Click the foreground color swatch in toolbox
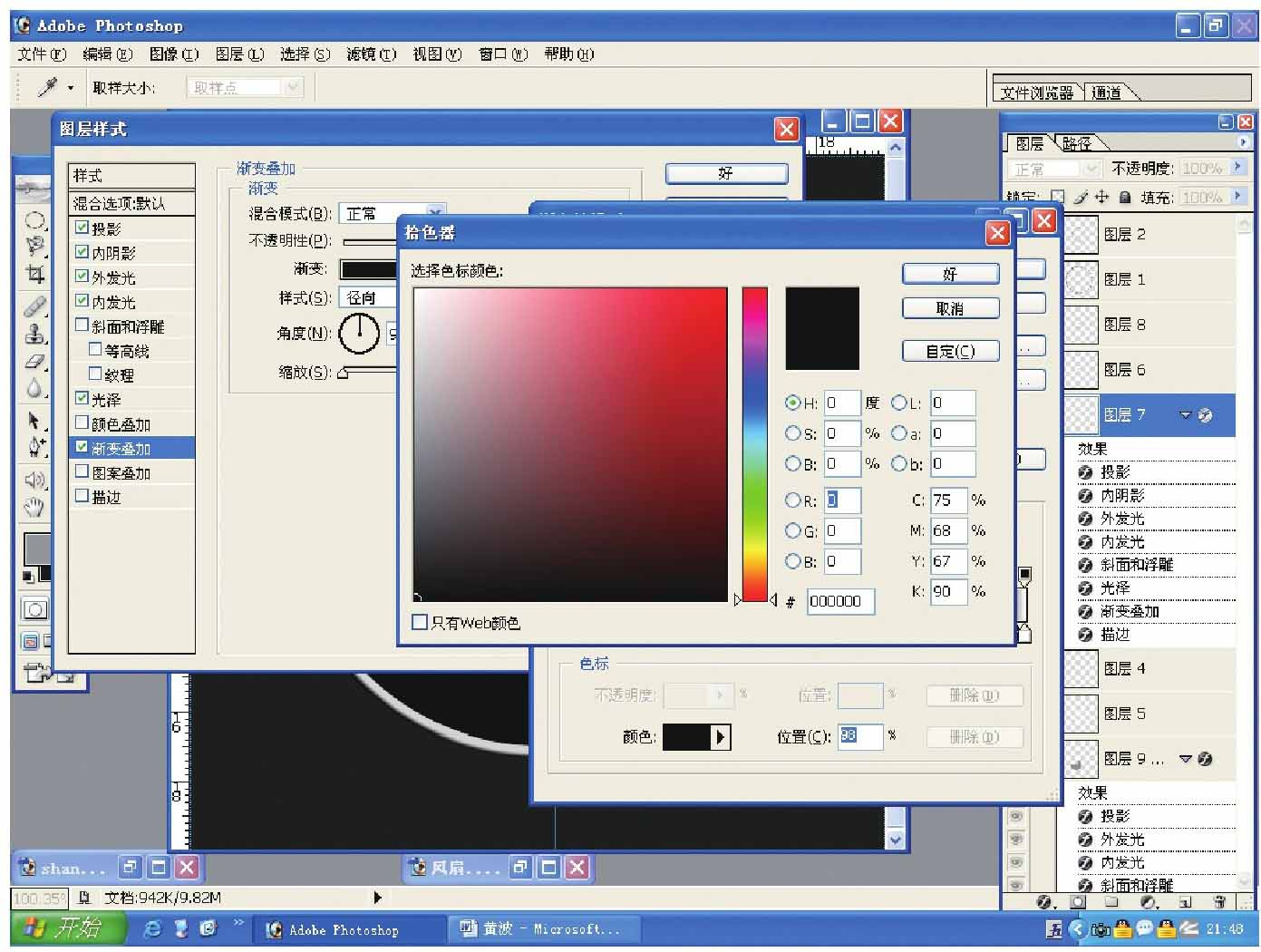 [37, 549]
